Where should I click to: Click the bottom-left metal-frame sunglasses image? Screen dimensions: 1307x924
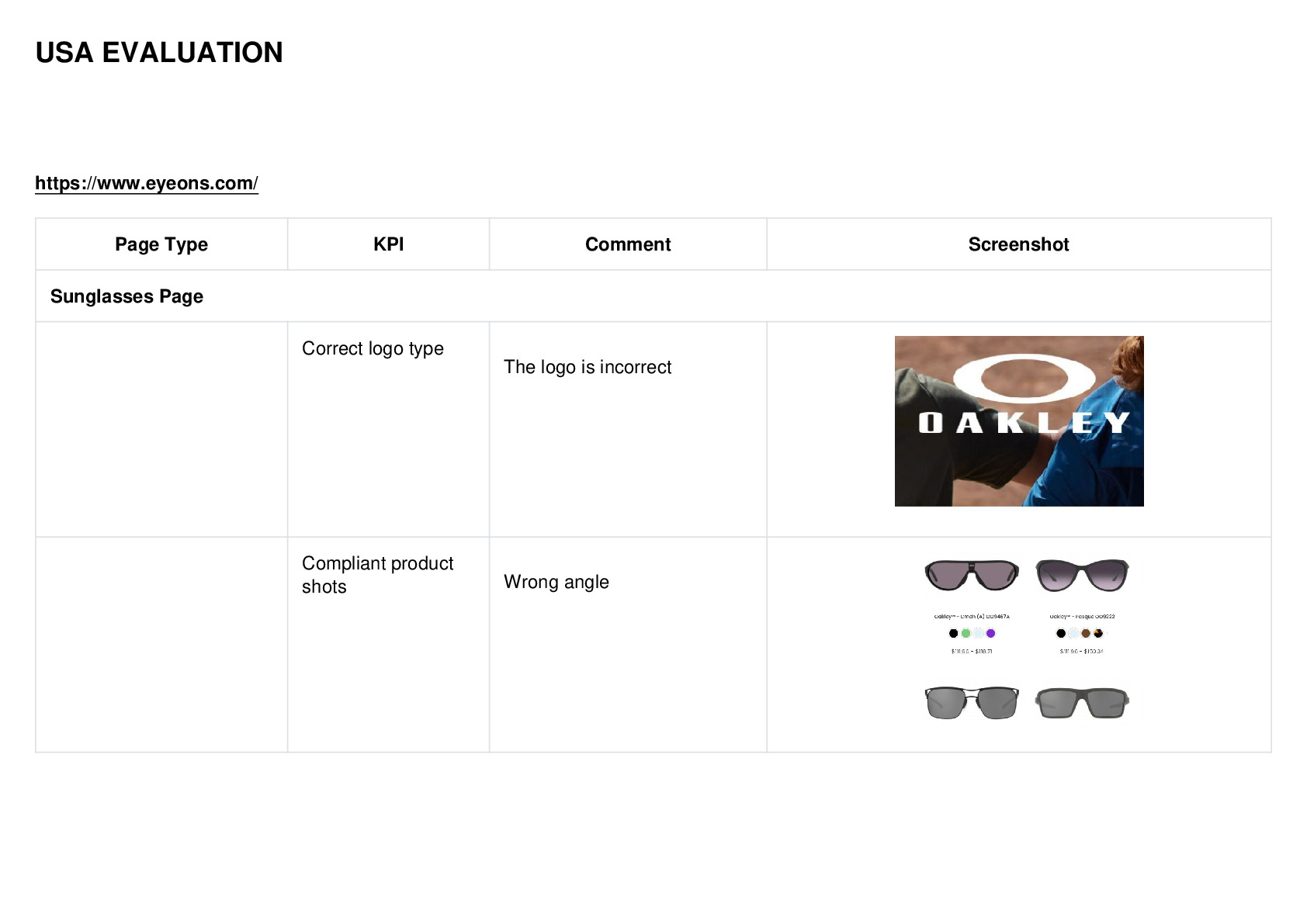[x=972, y=703]
